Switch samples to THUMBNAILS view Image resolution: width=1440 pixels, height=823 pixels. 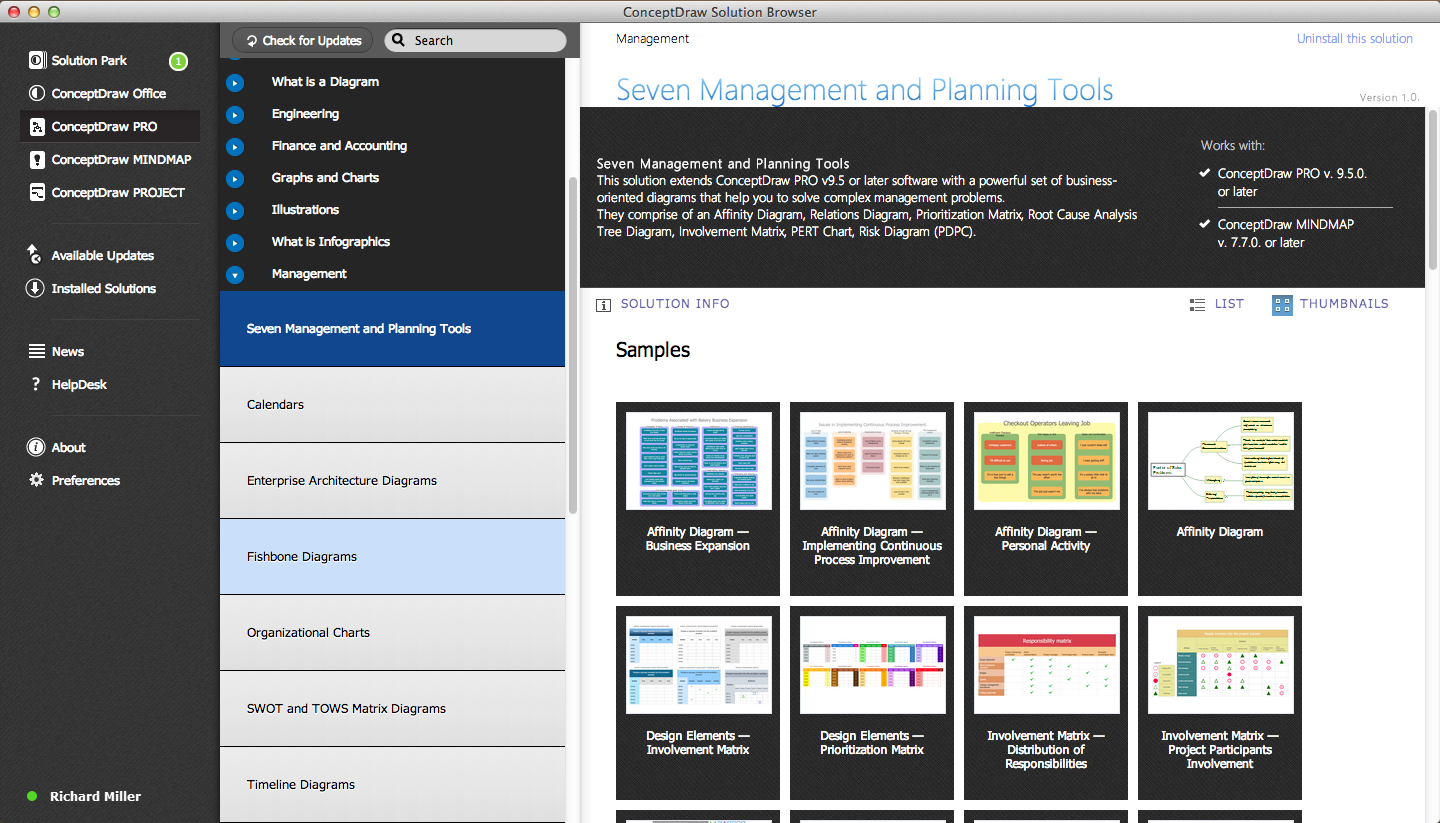[x=1332, y=304]
